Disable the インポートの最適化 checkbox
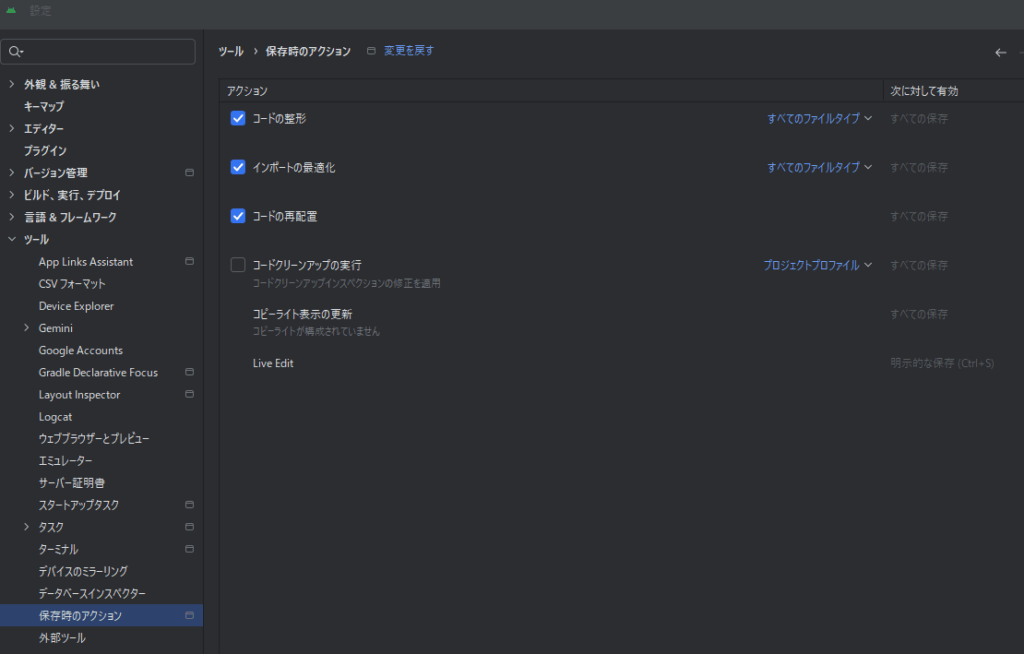This screenshot has width=1024, height=654. point(238,167)
